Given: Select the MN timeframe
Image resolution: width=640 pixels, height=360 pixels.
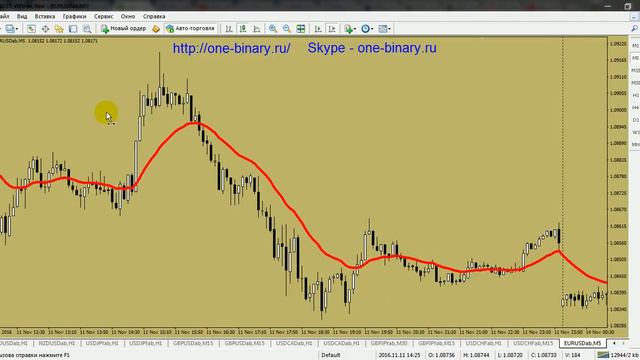Looking at the screenshot, I should tap(636, 144).
